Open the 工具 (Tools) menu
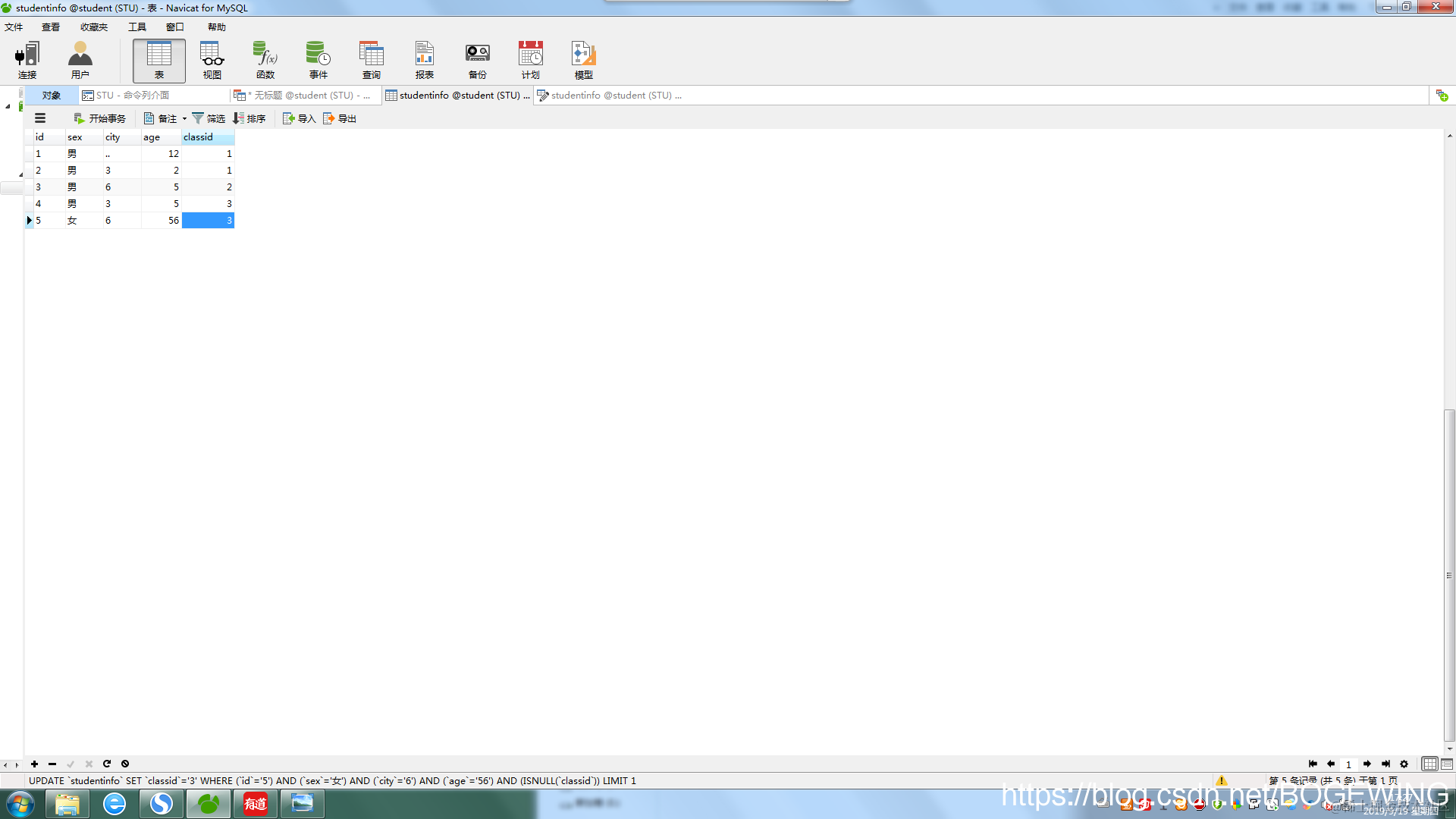Image resolution: width=1456 pixels, height=819 pixels. pos(137,27)
